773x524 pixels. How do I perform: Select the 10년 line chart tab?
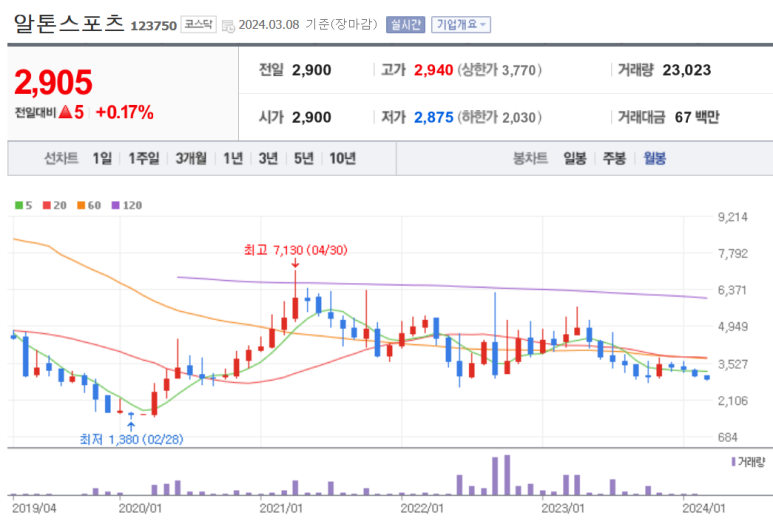(x=342, y=158)
